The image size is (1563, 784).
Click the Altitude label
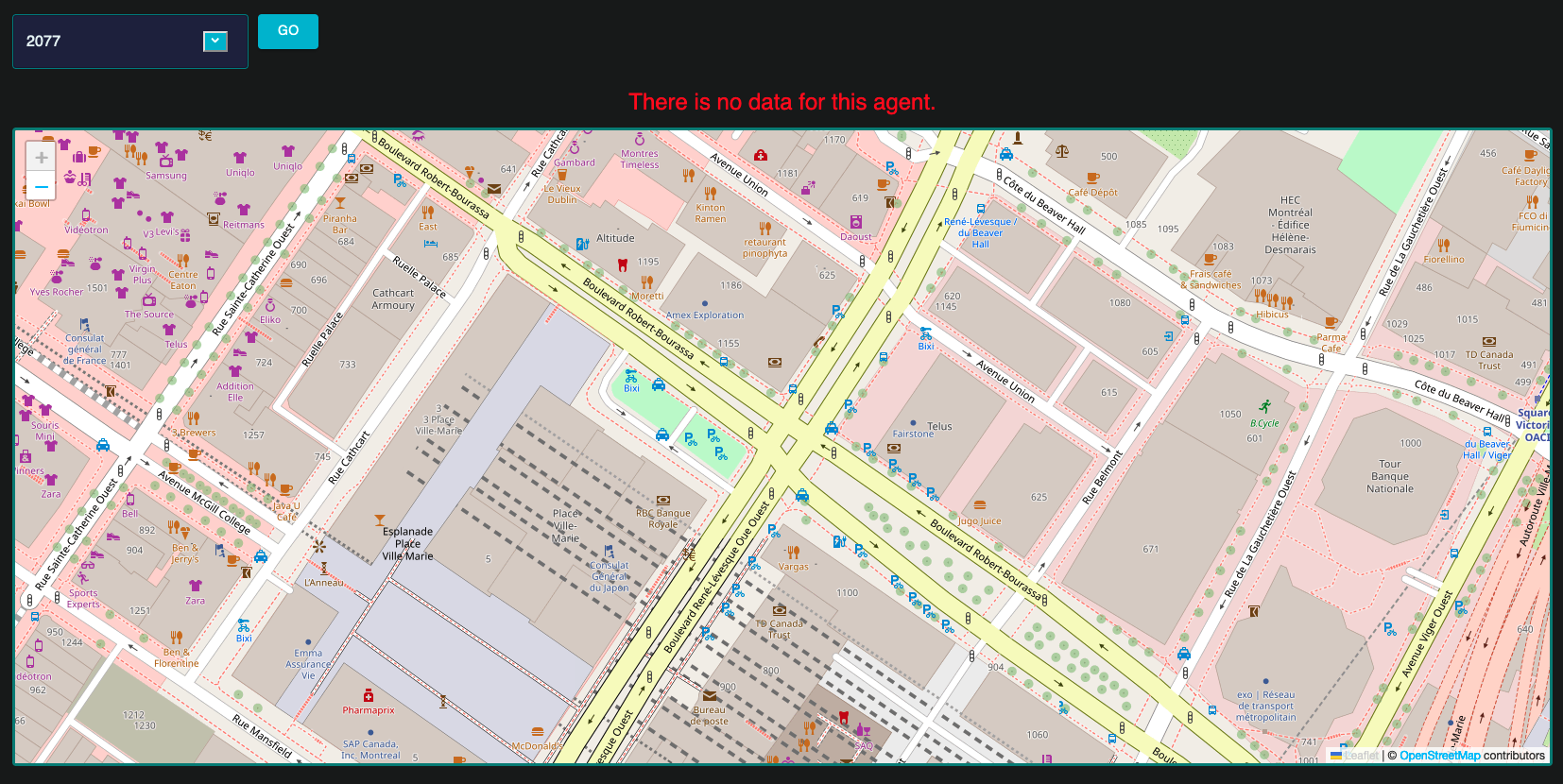click(x=615, y=238)
